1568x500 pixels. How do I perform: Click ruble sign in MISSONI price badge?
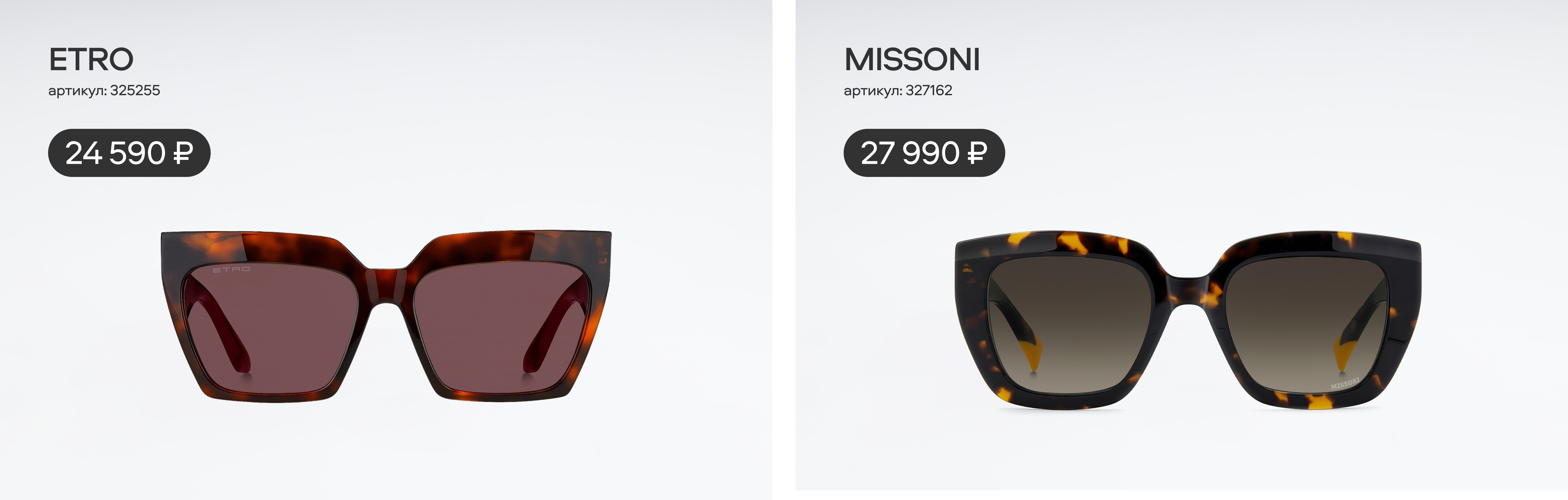(977, 153)
